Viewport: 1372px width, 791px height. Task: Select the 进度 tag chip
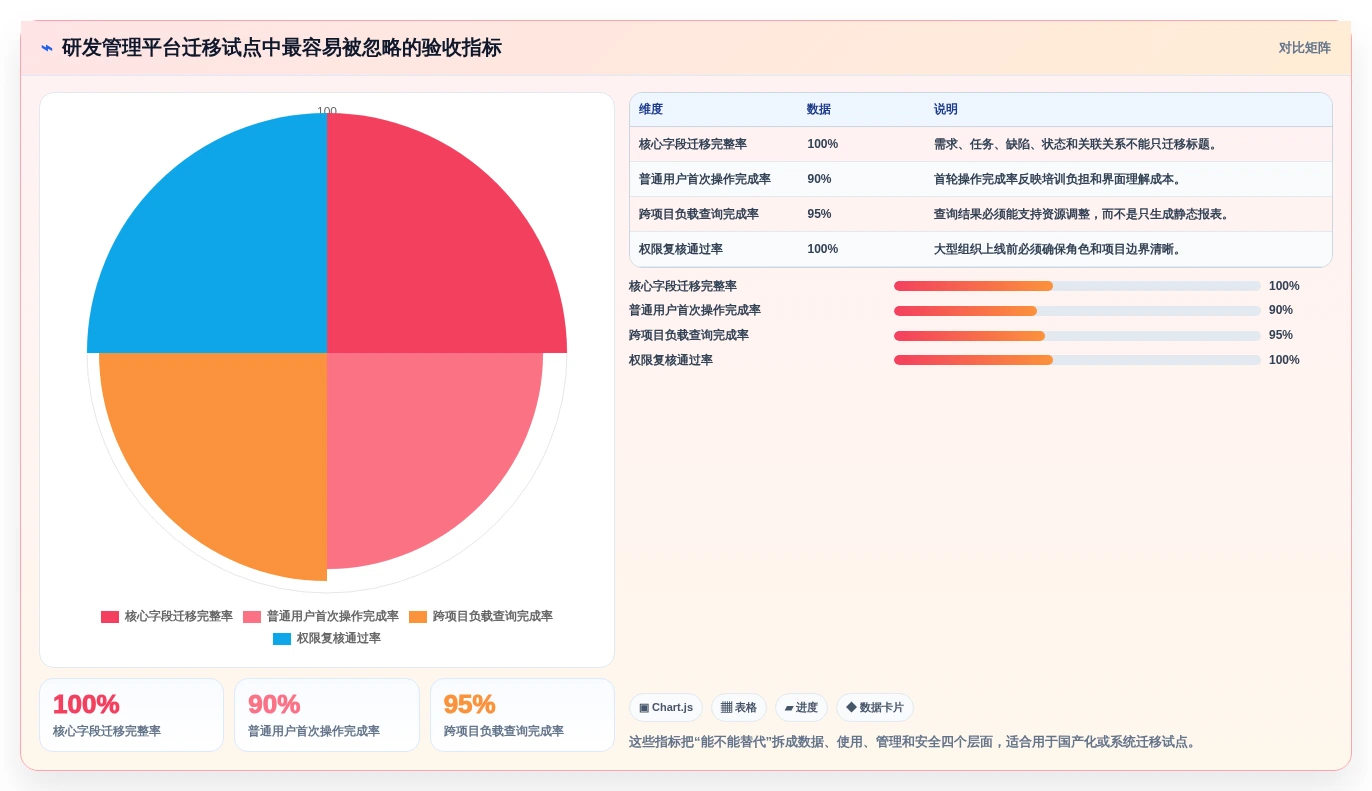[801, 708]
